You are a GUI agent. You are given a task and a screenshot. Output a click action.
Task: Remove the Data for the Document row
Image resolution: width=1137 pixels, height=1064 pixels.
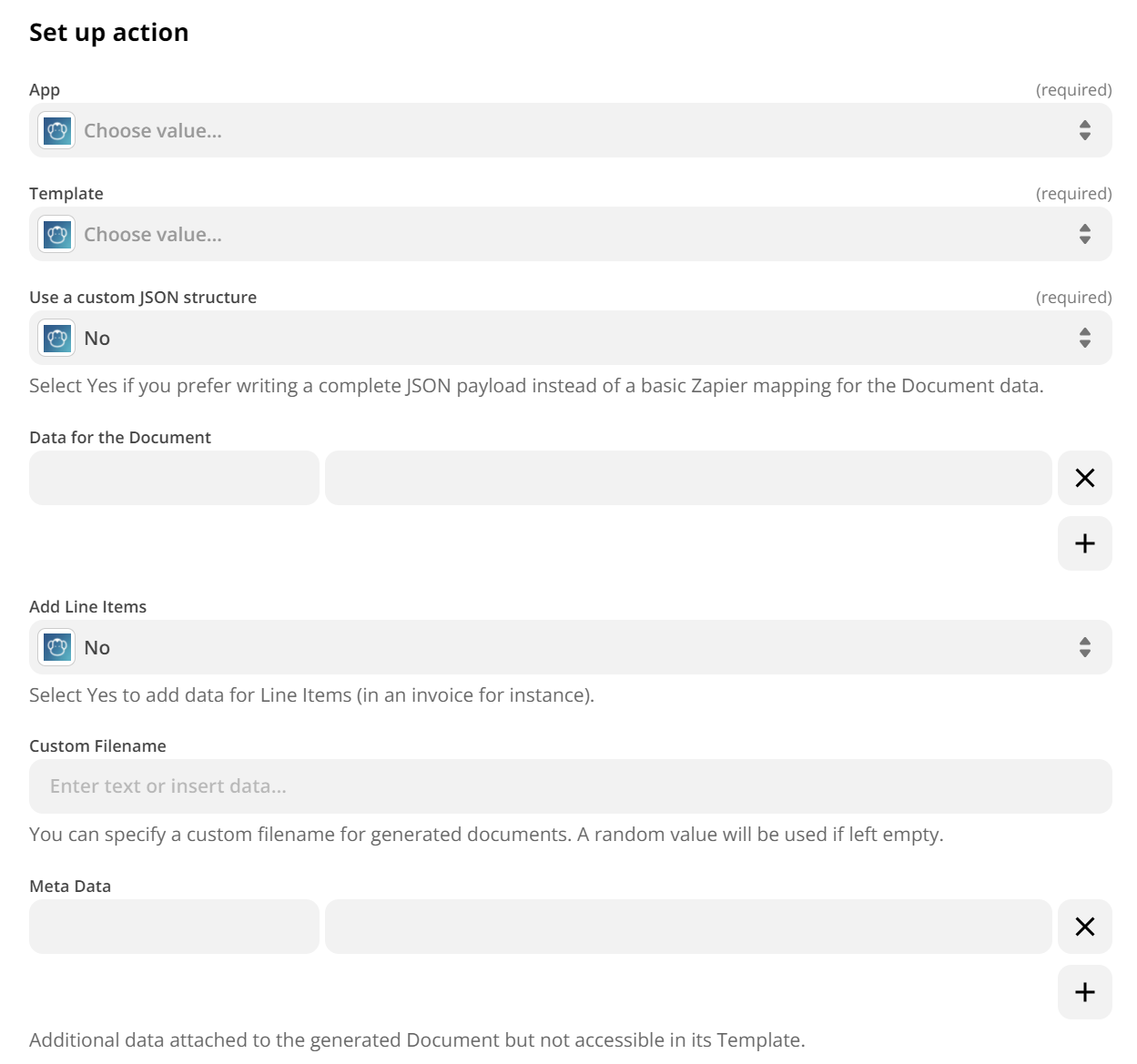(x=1084, y=478)
